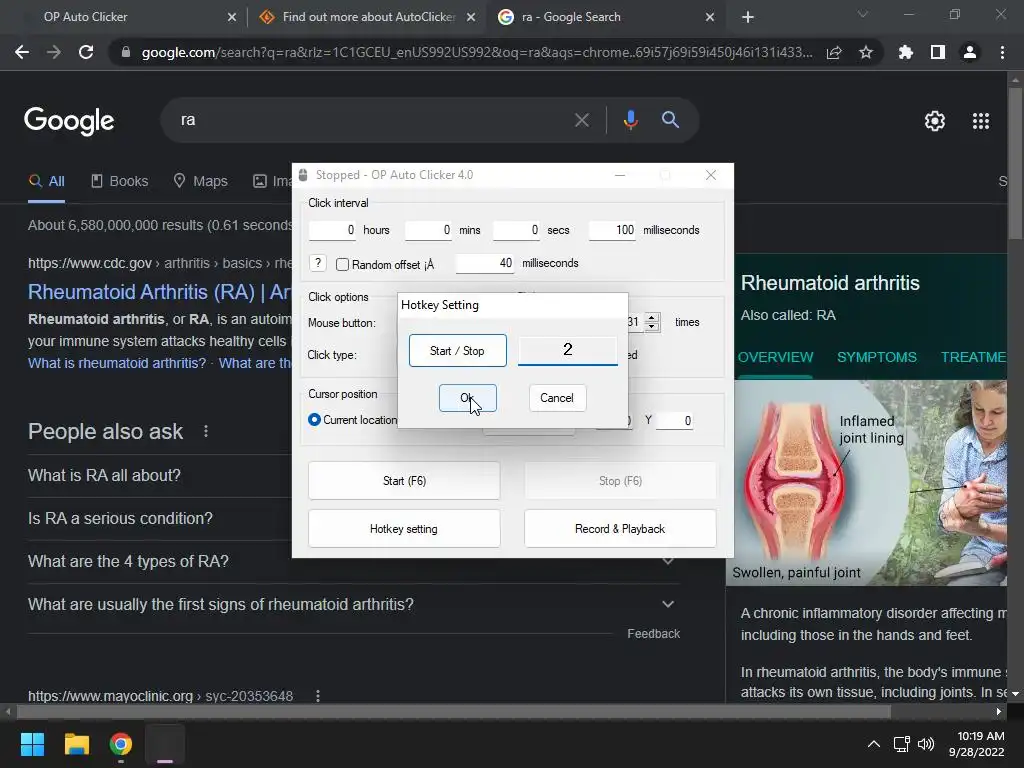Open the Windows Start menu
Screen dimensions: 1024x768
tap(32, 744)
